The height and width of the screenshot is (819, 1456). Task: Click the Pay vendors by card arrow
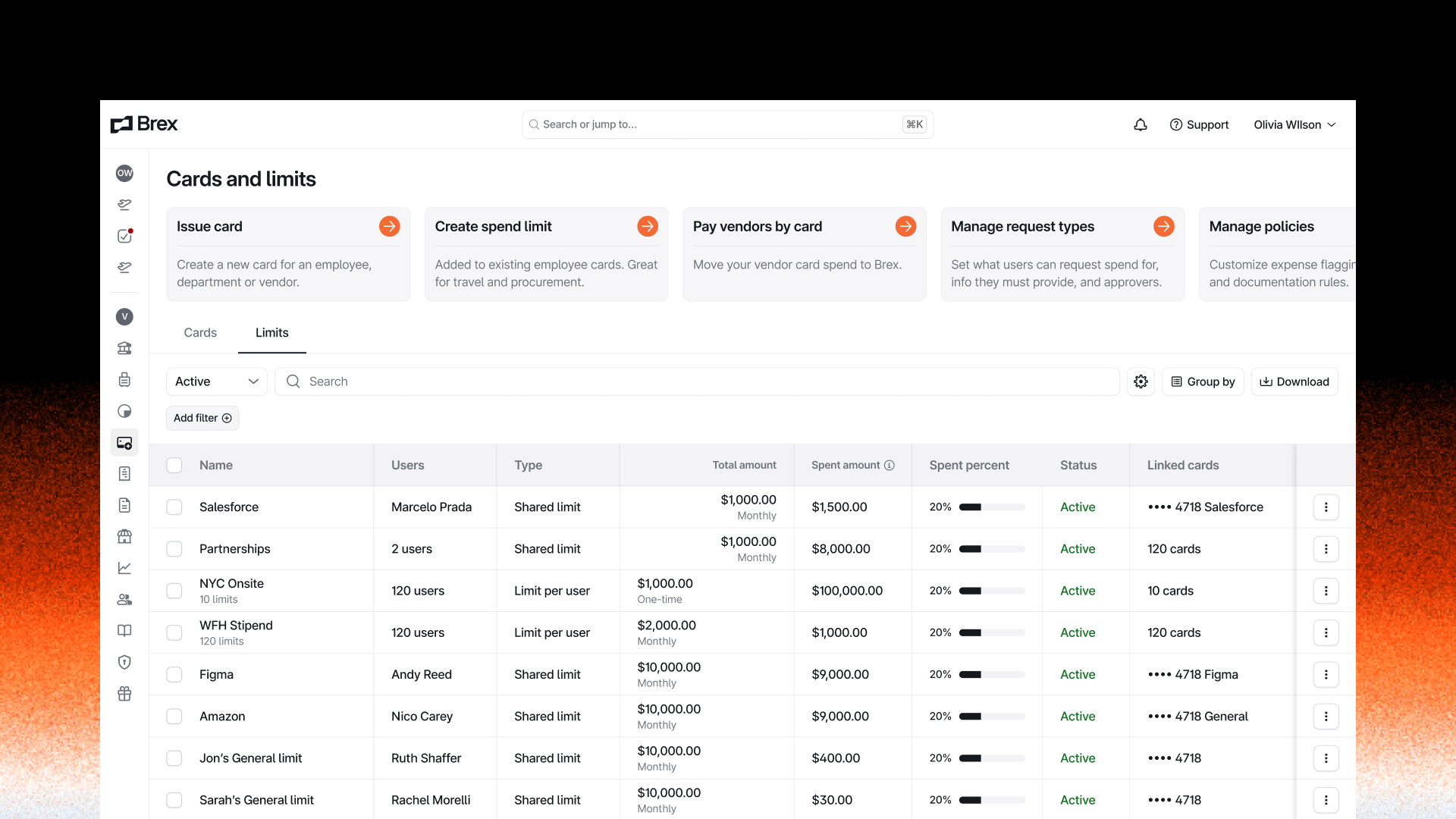905,226
